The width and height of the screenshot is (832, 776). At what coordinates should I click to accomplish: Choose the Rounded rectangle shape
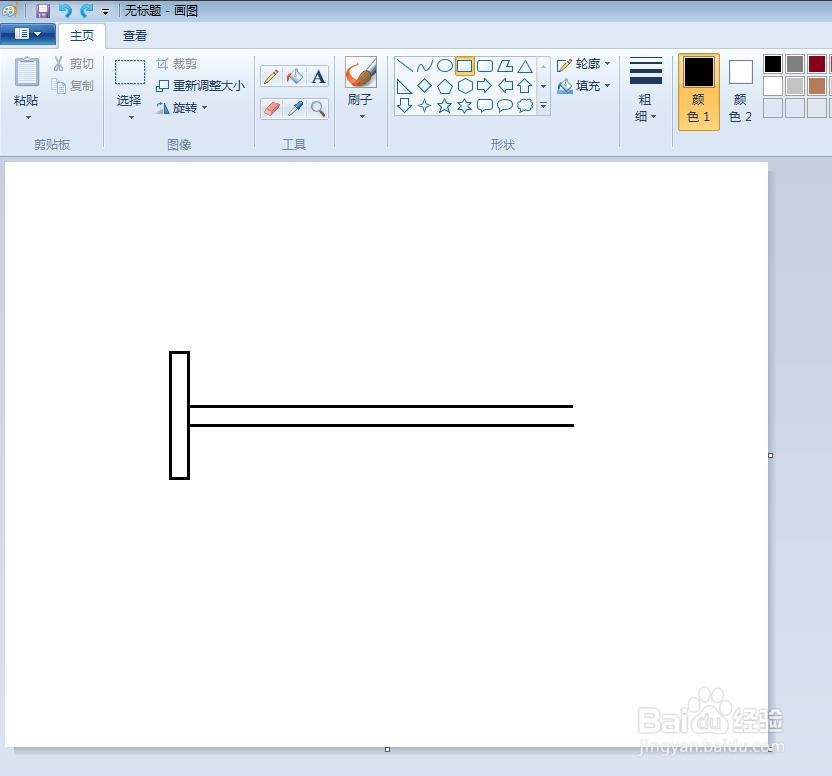[x=484, y=66]
